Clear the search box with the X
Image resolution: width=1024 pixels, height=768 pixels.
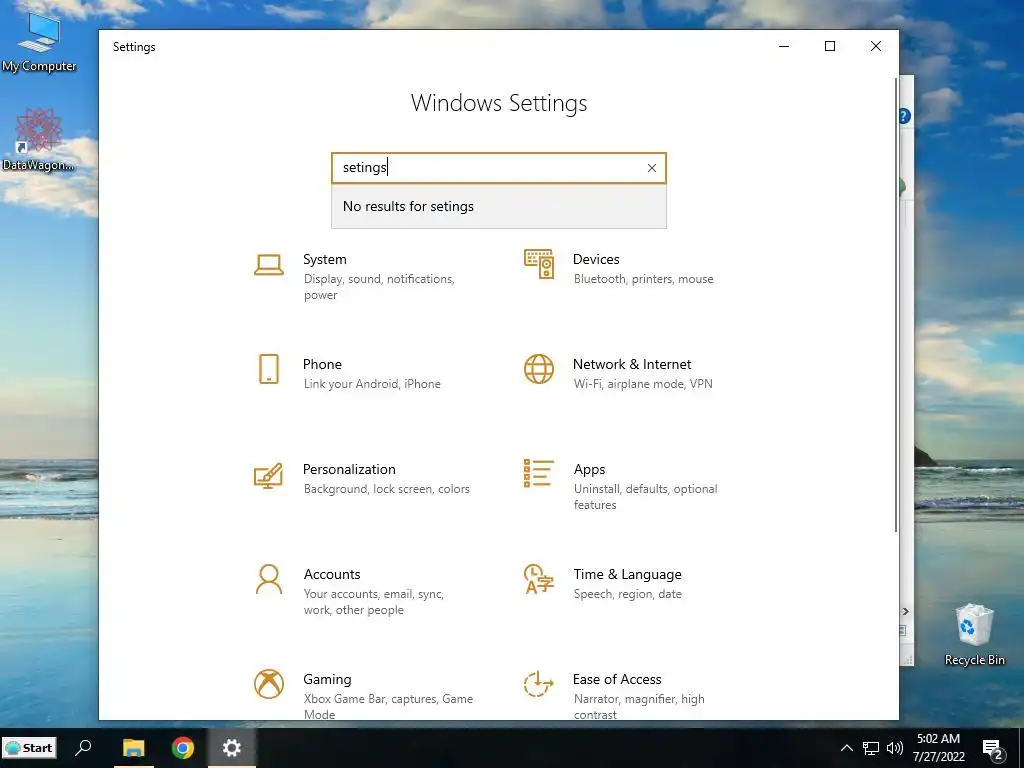coord(652,168)
